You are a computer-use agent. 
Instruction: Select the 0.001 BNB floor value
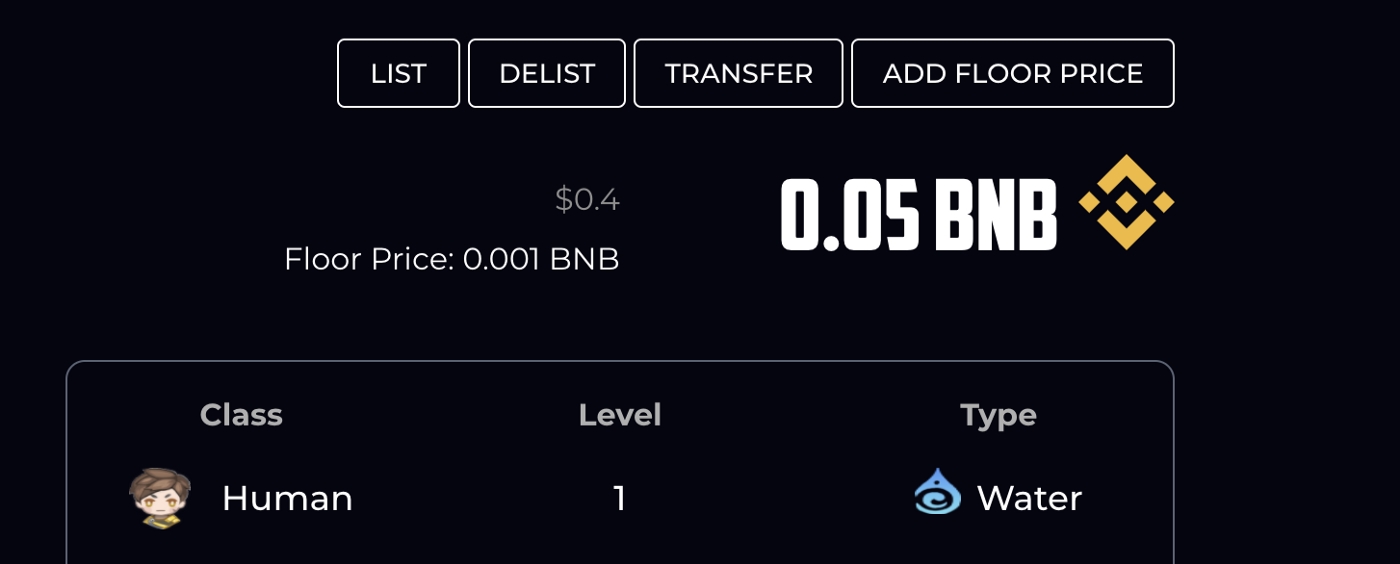541,260
